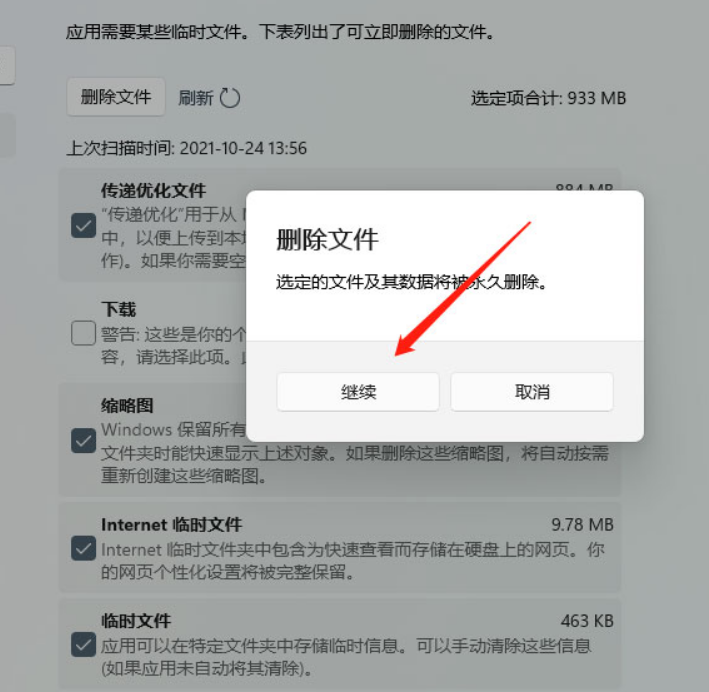Select the 下载 item heading
Screen dimensions: 709x692
point(118,309)
